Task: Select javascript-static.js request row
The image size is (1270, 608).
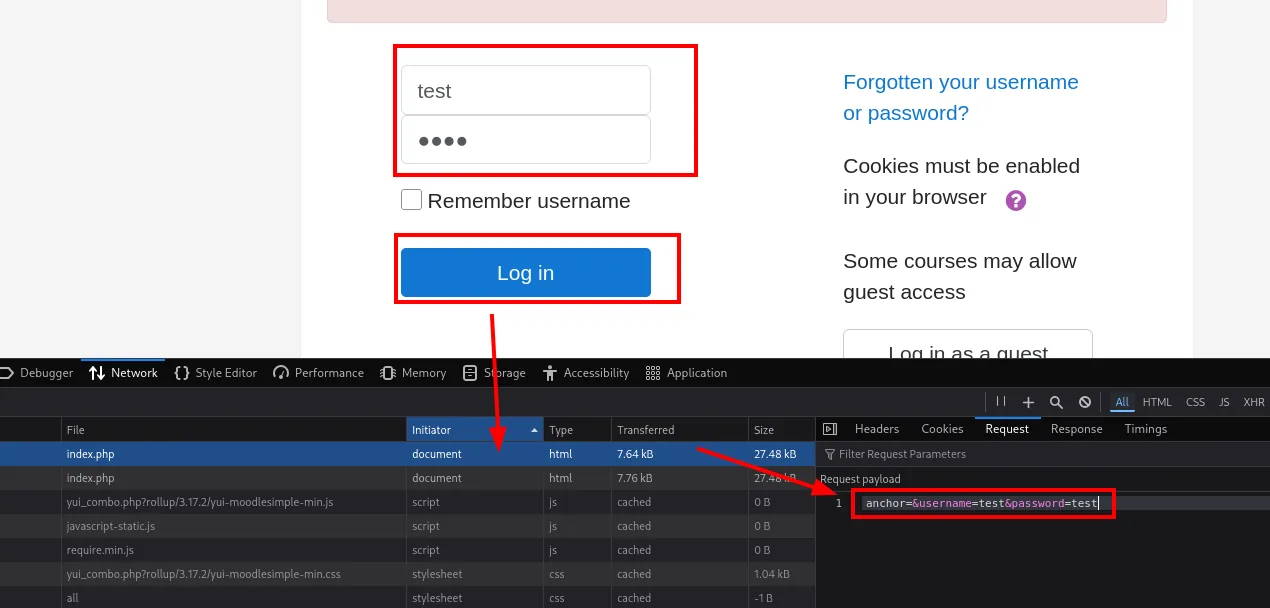Action: tap(407, 526)
